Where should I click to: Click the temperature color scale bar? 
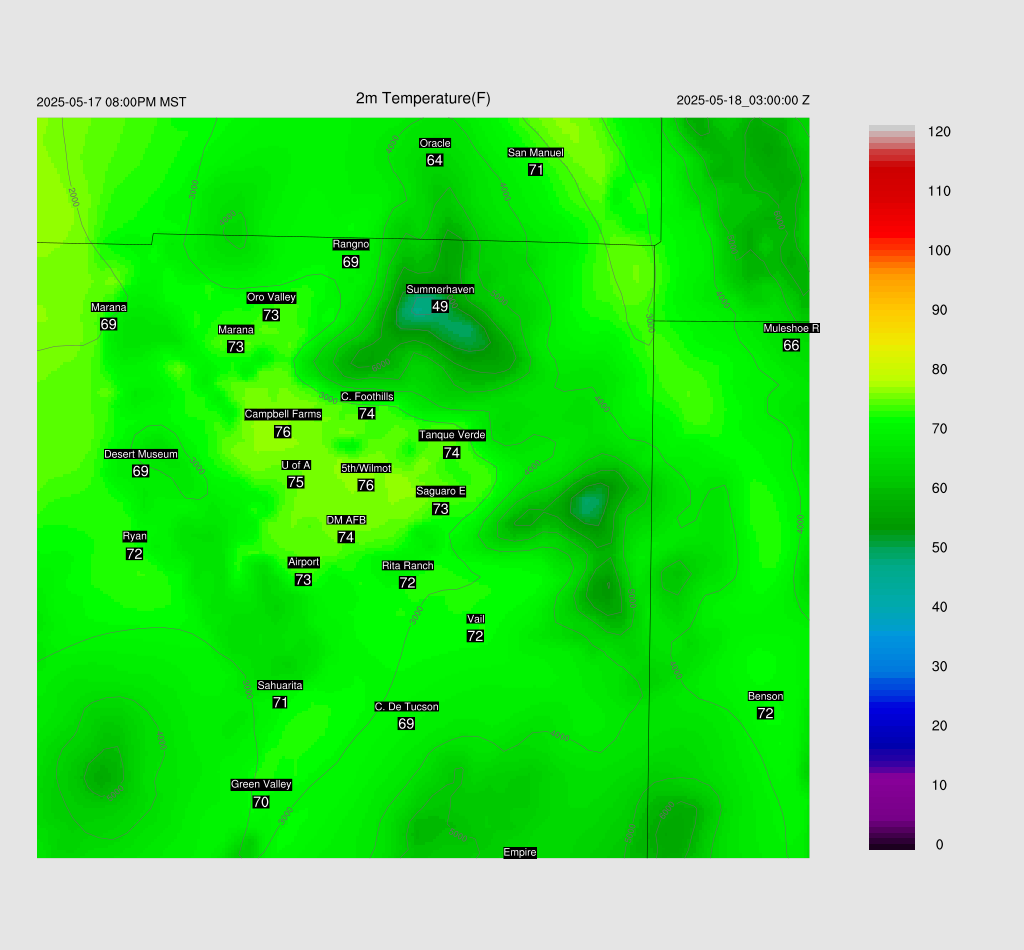(x=891, y=488)
